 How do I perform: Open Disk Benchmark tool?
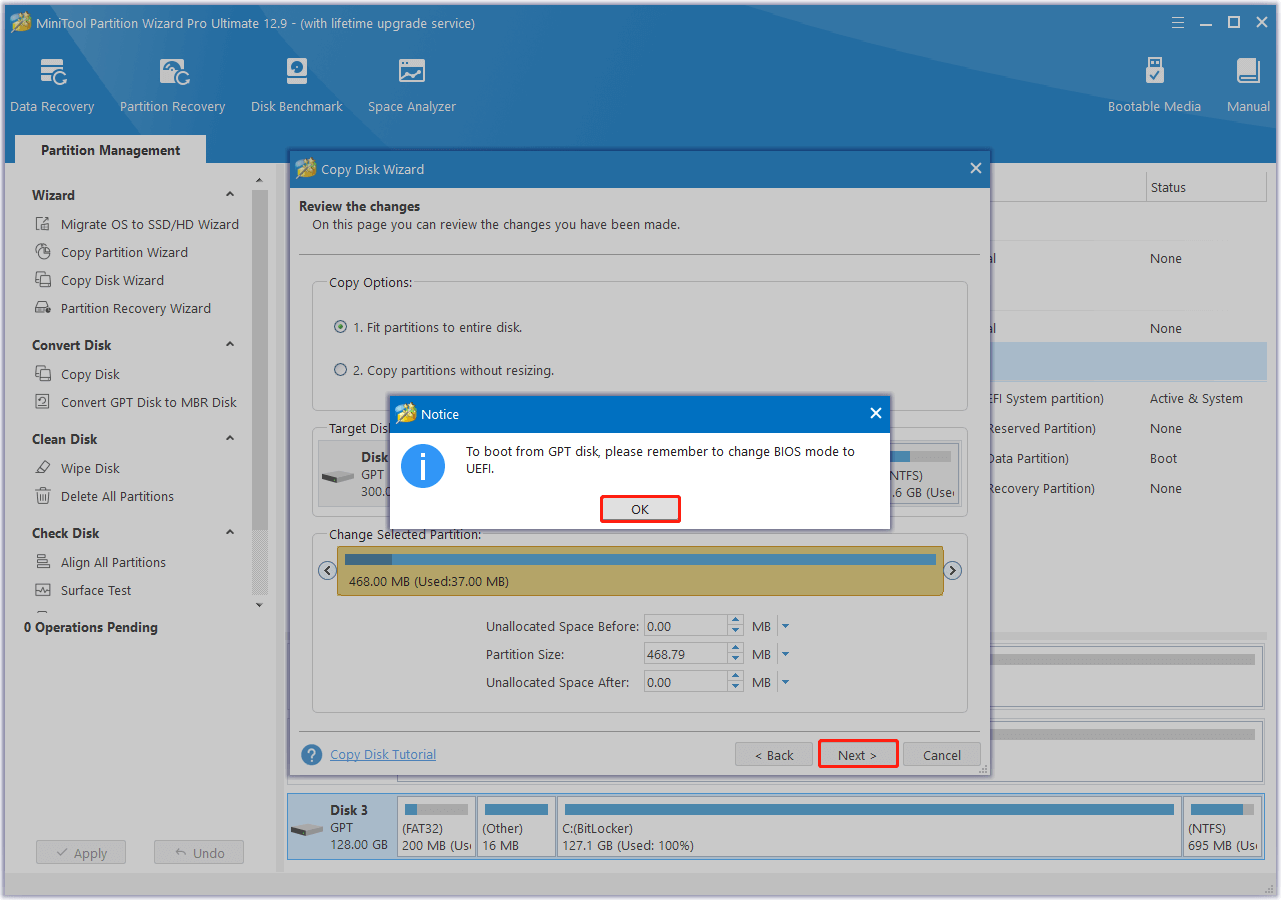(297, 86)
